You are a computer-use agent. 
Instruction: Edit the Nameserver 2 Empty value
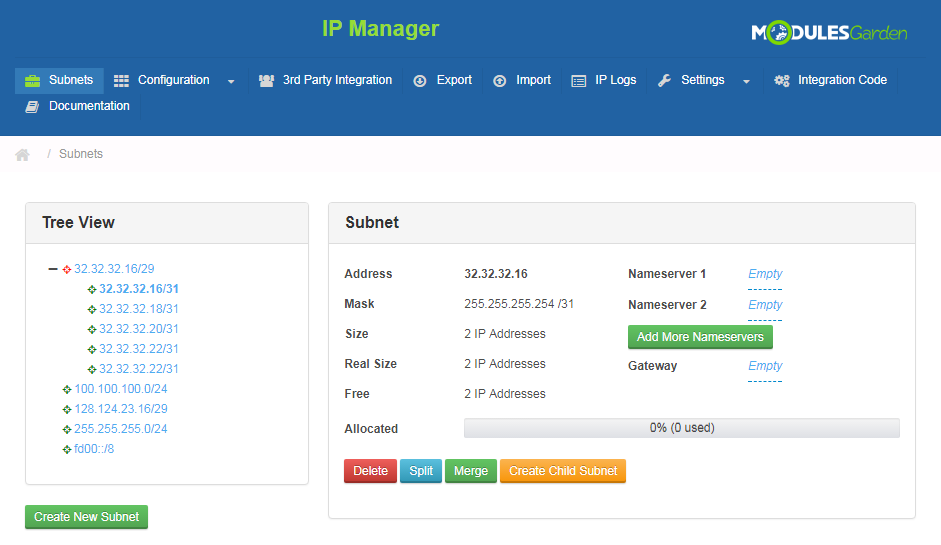(x=765, y=305)
